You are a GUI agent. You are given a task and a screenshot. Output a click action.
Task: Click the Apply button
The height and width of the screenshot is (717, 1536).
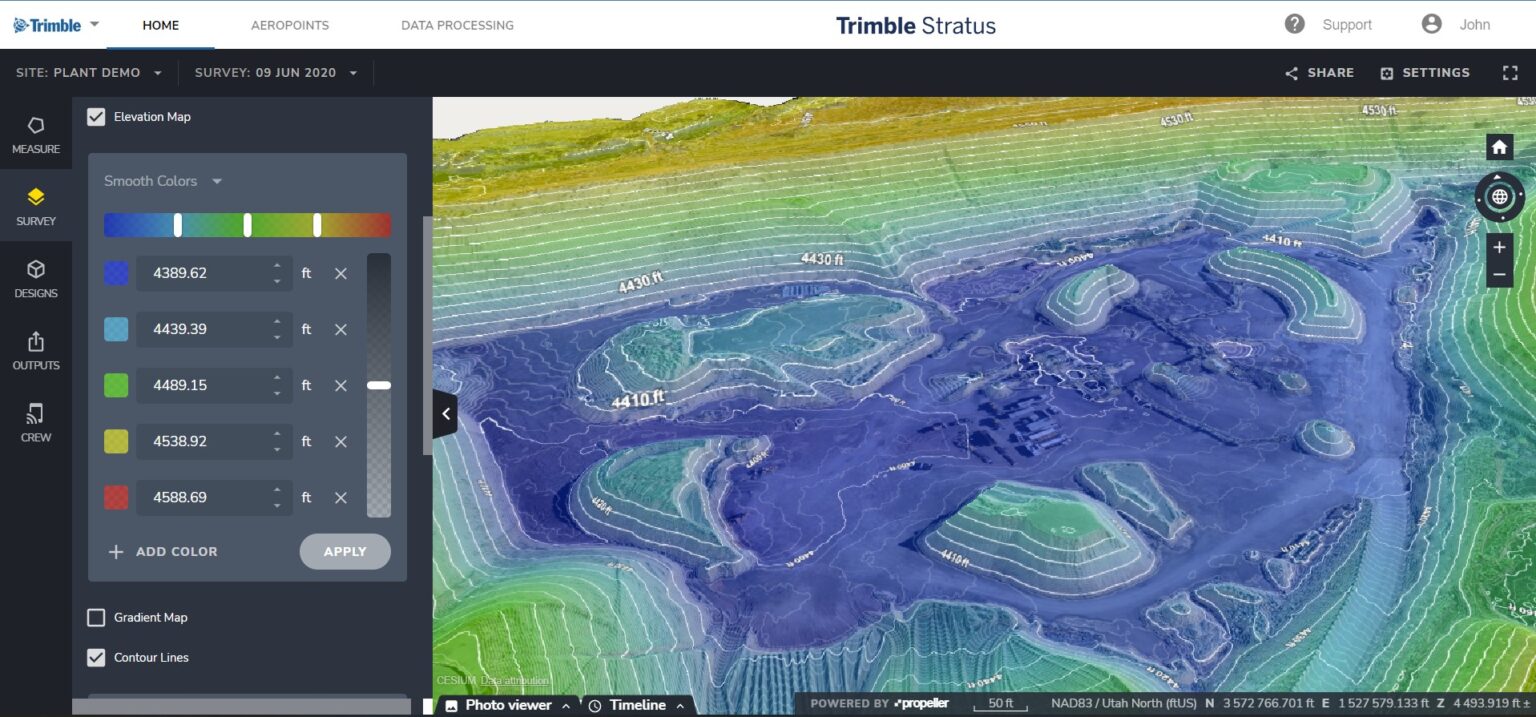344,551
